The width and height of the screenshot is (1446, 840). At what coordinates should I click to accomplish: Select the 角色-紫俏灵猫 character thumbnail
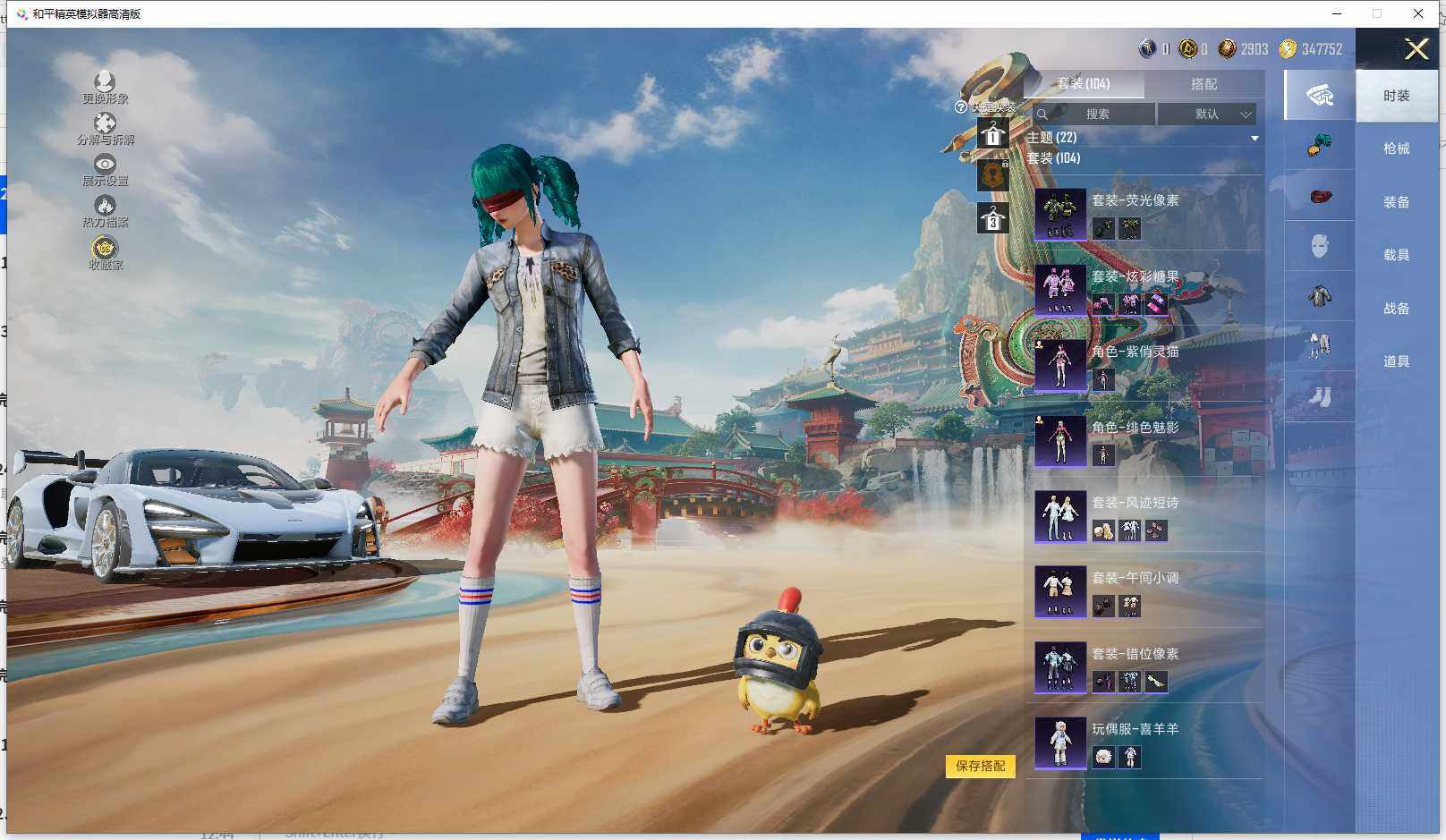[1060, 365]
